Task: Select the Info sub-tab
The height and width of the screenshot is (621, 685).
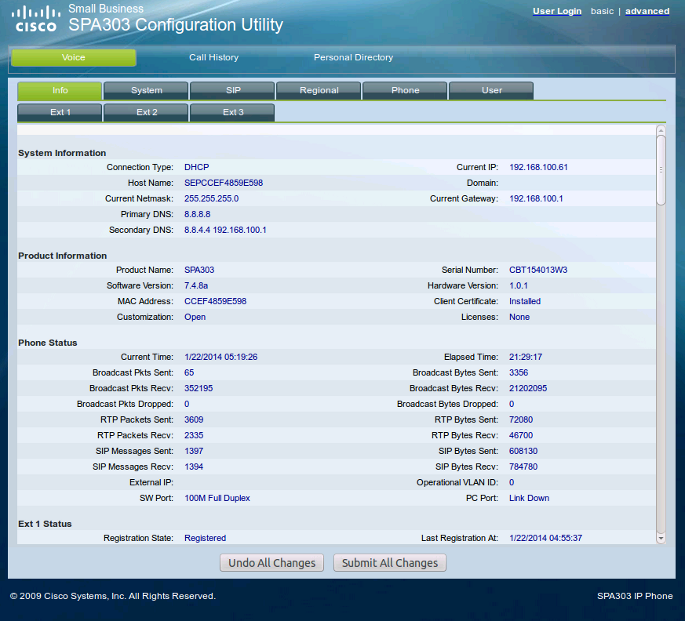Action: pos(60,90)
